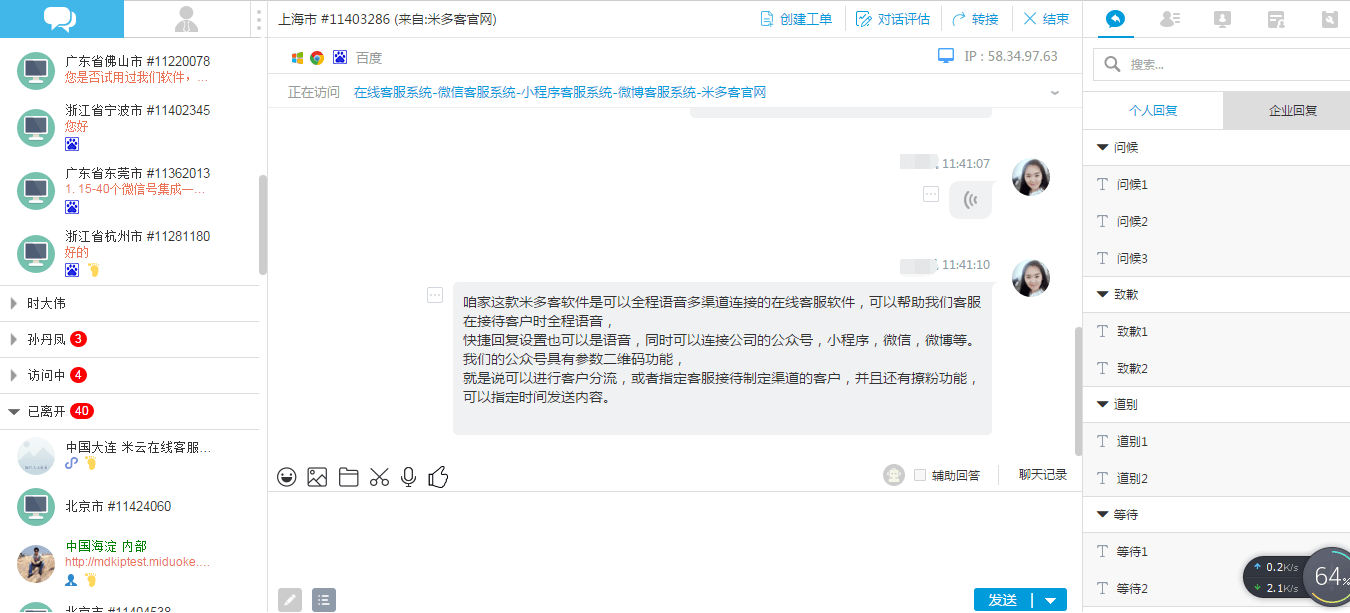Switch to 企业回复 tab
The width and height of the screenshot is (1350, 613).
point(1287,110)
